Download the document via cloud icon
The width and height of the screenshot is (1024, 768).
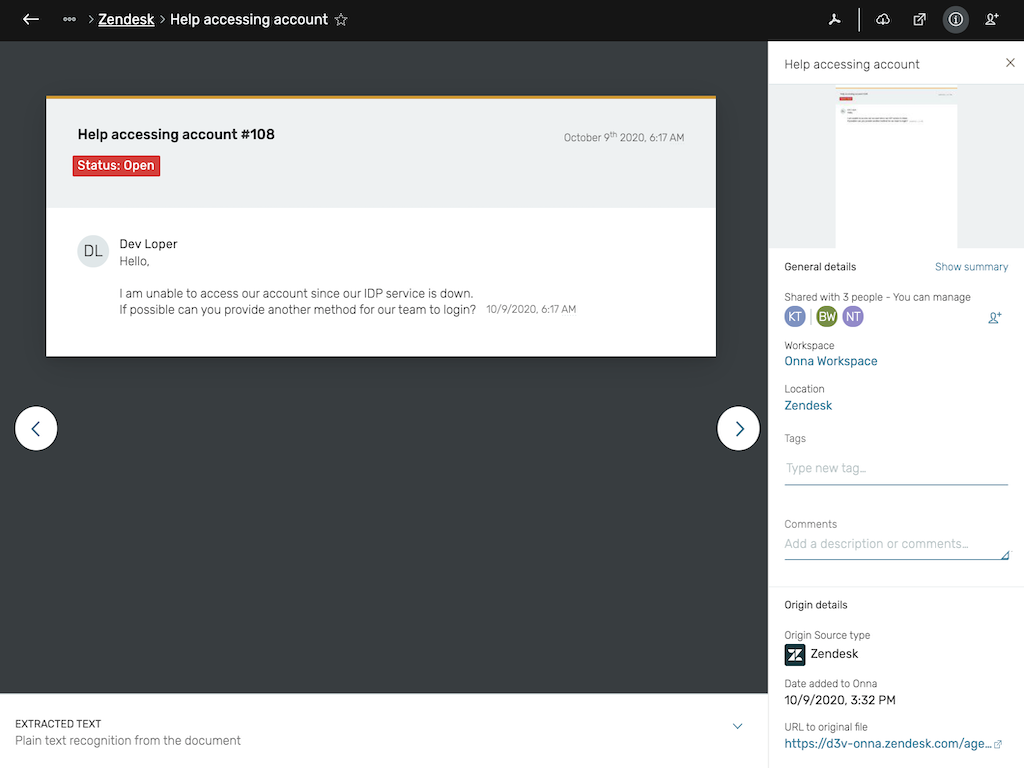(883, 19)
